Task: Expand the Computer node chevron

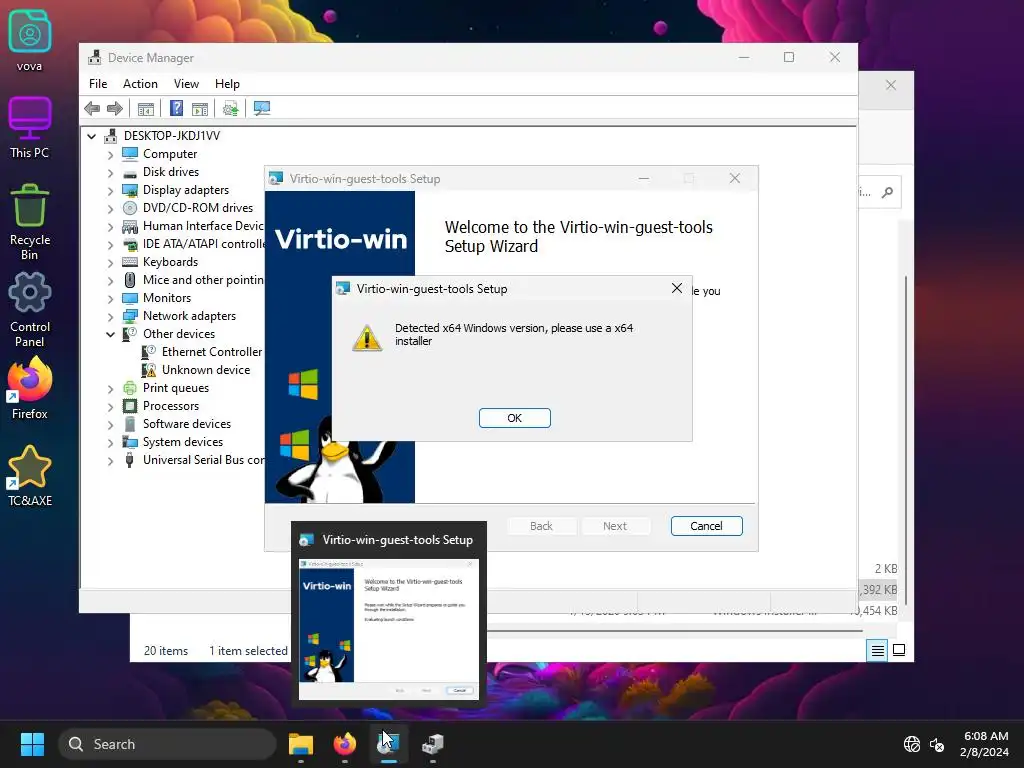Action: 110,155
